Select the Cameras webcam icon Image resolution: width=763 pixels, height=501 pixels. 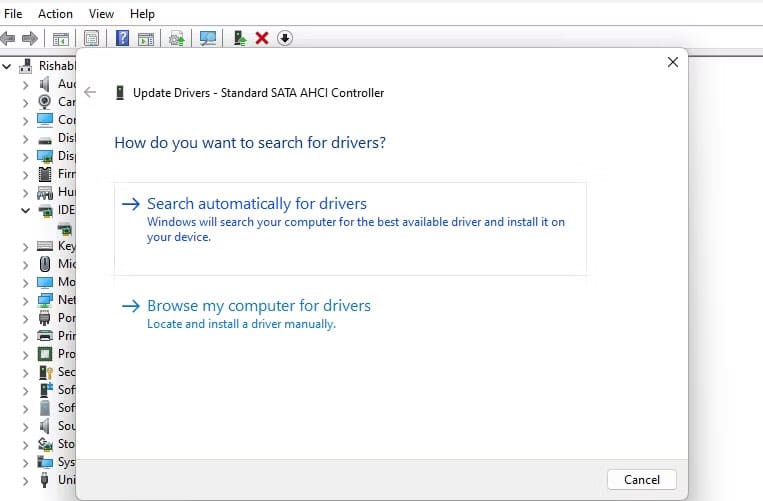pyautogui.click(x=45, y=102)
